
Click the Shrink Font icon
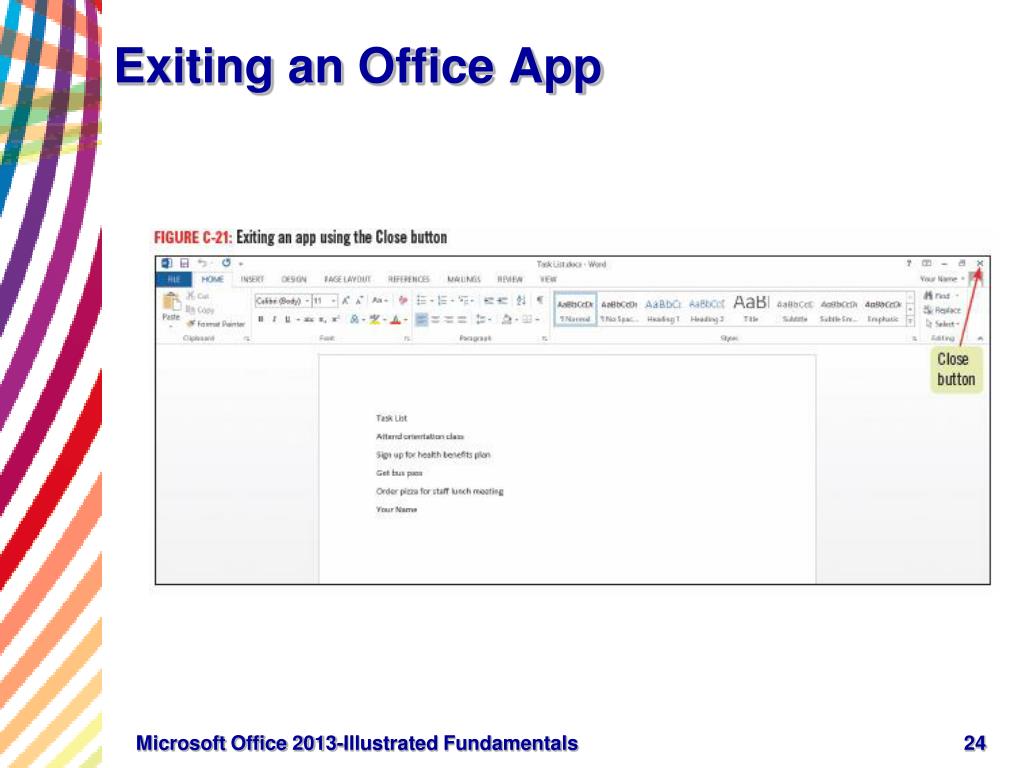click(359, 300)
